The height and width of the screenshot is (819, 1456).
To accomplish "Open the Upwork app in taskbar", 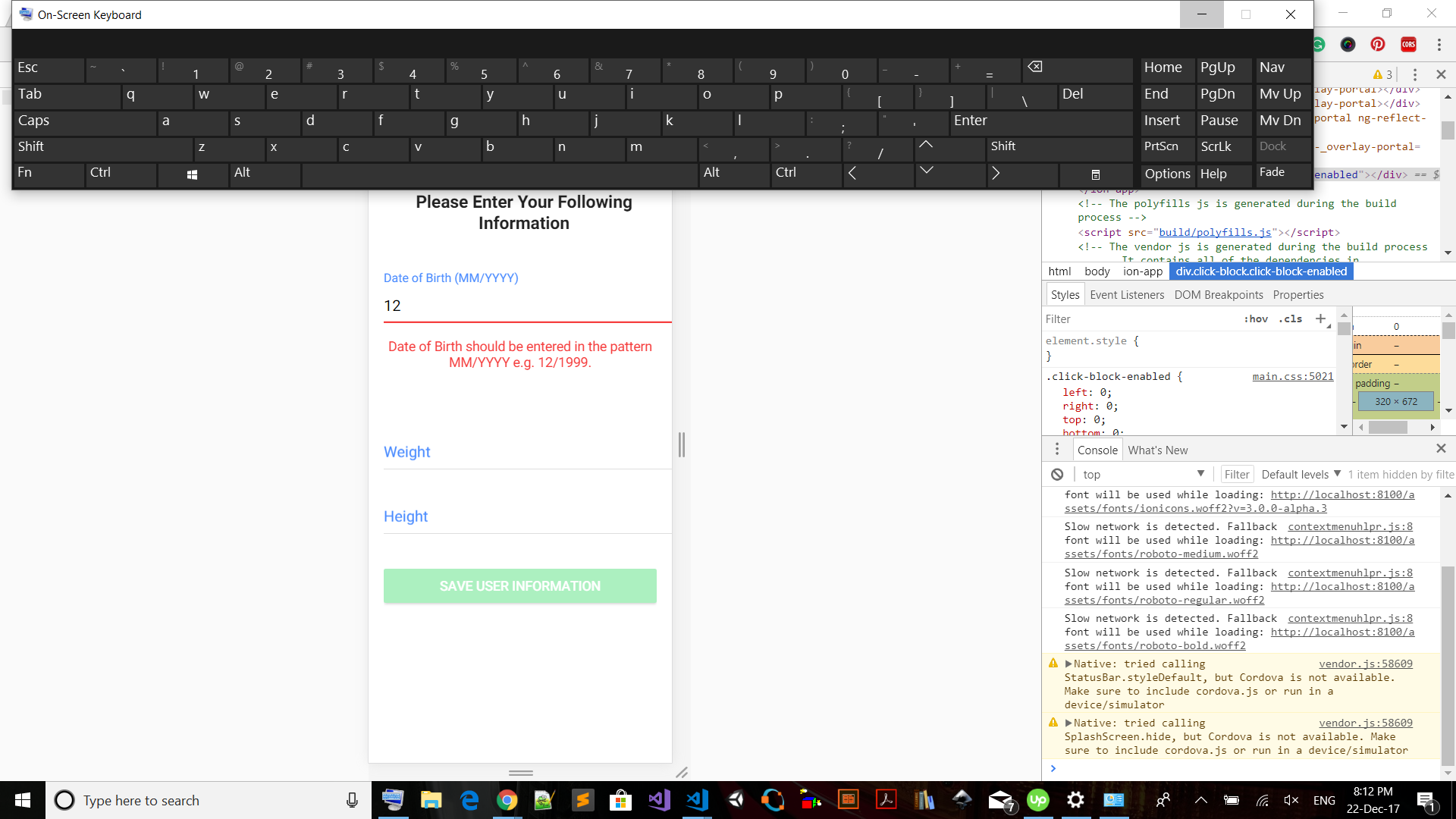I will (1037, 800).
